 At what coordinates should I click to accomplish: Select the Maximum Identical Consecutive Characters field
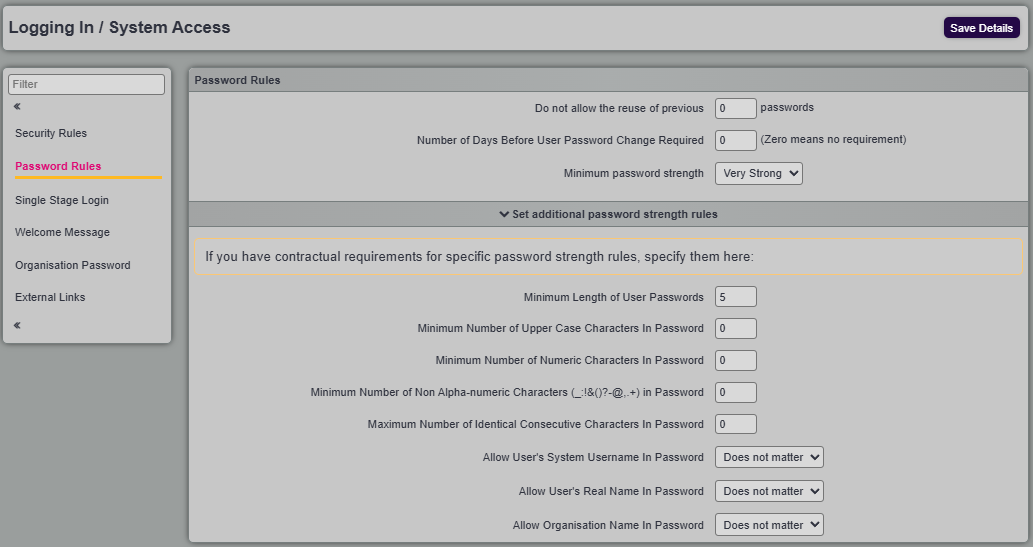pyautogui.click(x=735, y=424)
